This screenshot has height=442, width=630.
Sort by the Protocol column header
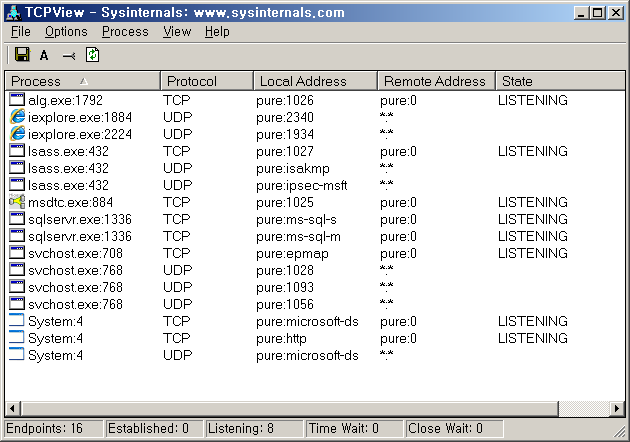(x=207, y=81)
